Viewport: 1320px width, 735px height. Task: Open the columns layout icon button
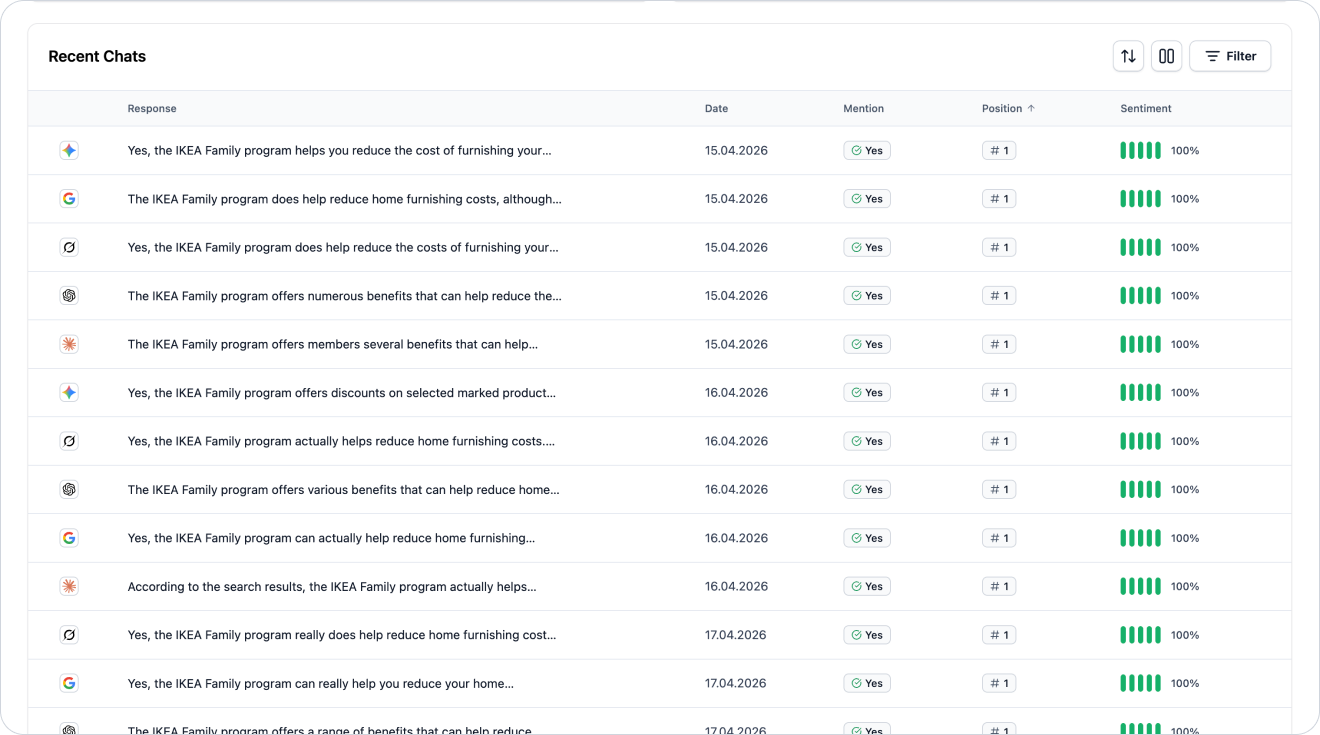1166,56
